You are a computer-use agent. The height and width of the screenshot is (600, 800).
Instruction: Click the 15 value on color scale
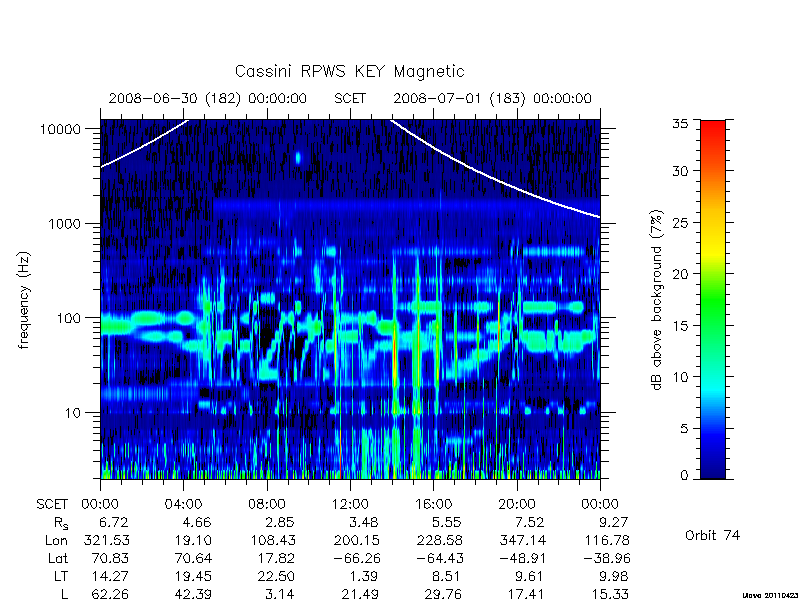(680, 326)
